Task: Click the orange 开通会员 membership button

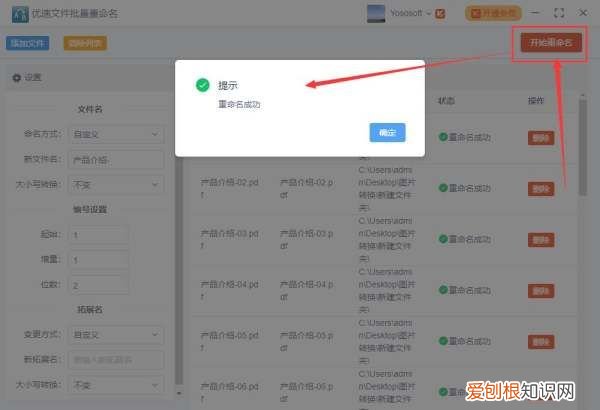Action: tap(493, 13)
